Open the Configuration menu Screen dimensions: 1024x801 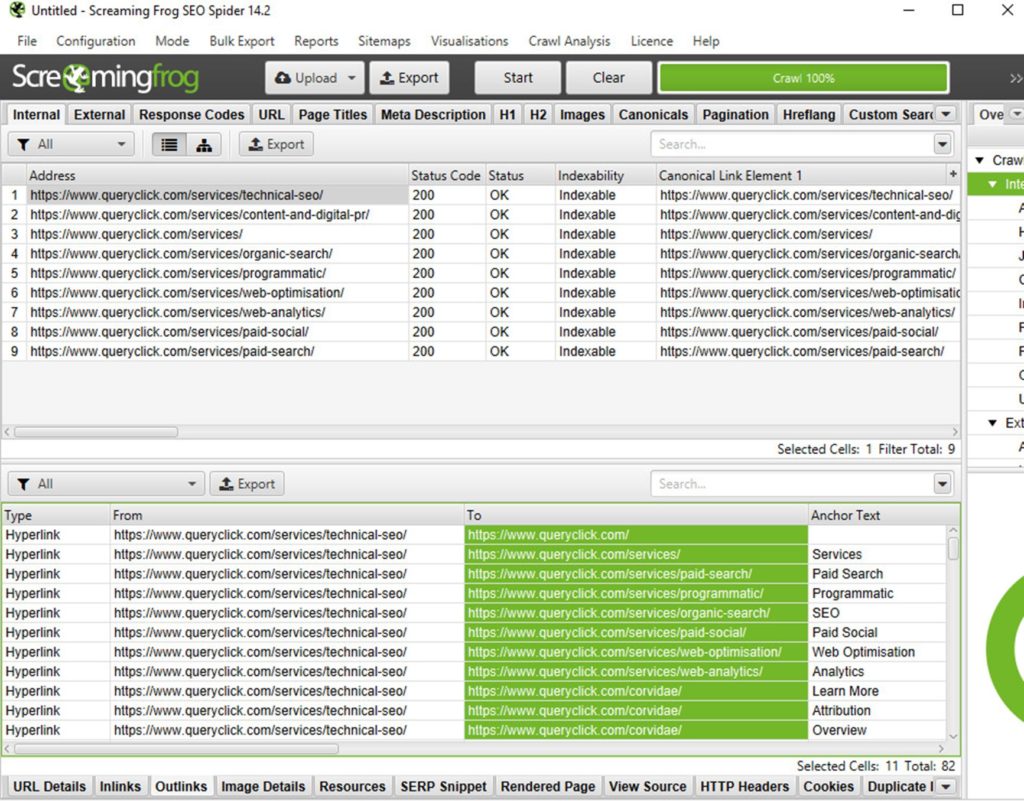(x=96, y=41)
